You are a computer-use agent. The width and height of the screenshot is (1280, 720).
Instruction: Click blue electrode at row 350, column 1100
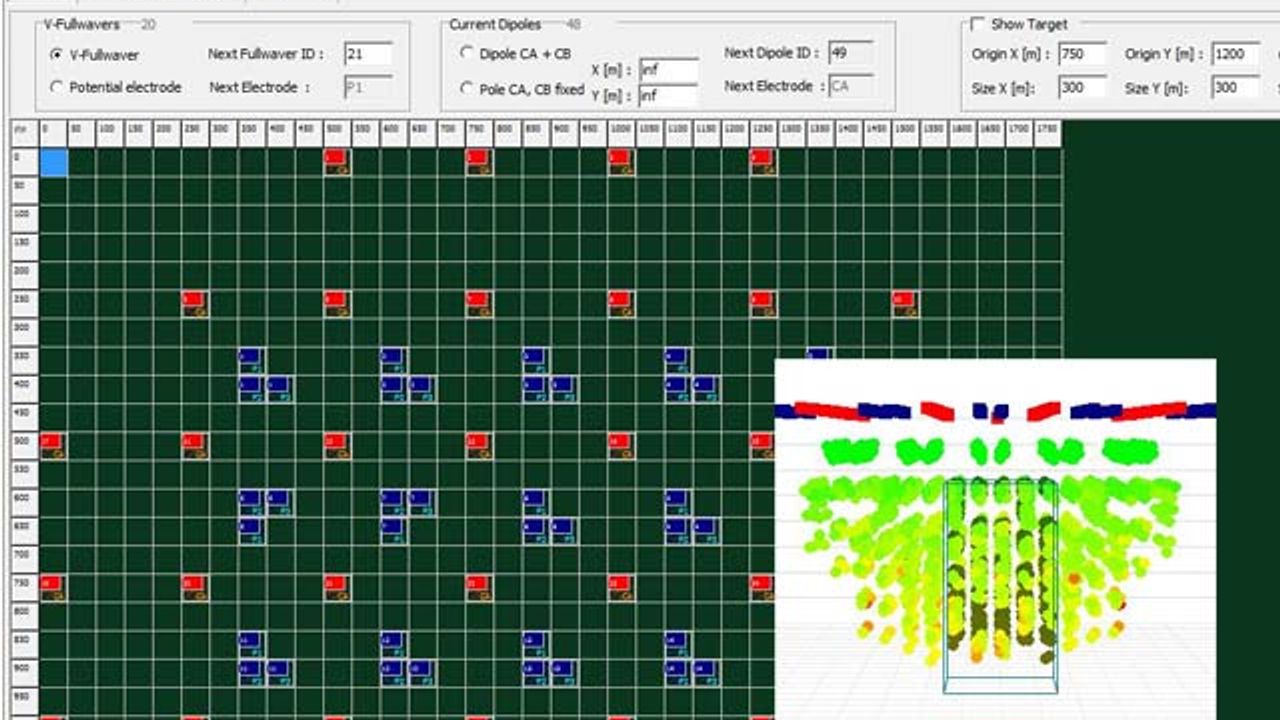(x=678, y=360)
